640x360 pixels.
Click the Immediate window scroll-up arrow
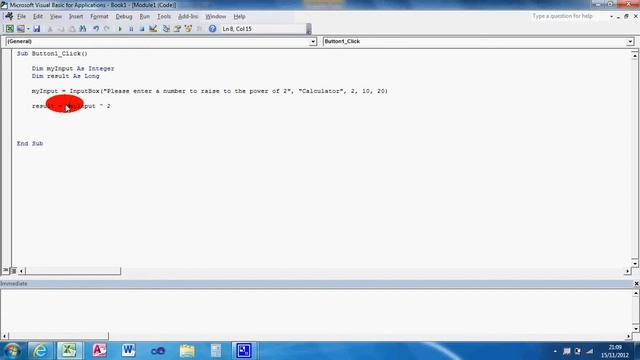[x=636, y=293]
